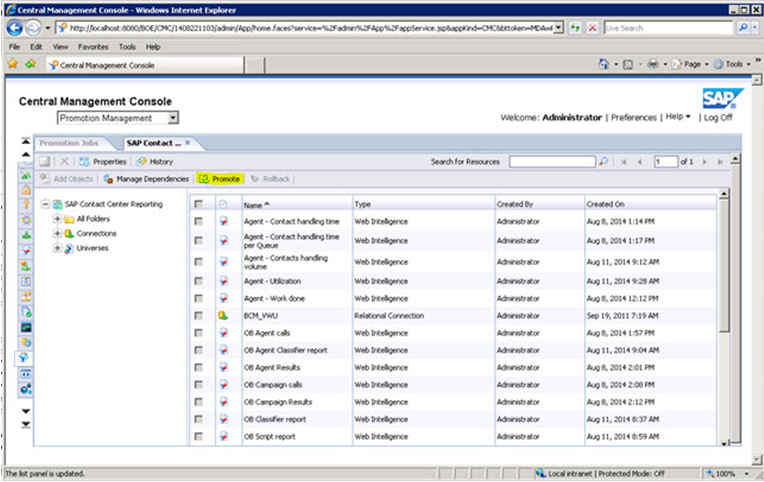Click the Log Off link
764x482 pixels.
point(717,117)
